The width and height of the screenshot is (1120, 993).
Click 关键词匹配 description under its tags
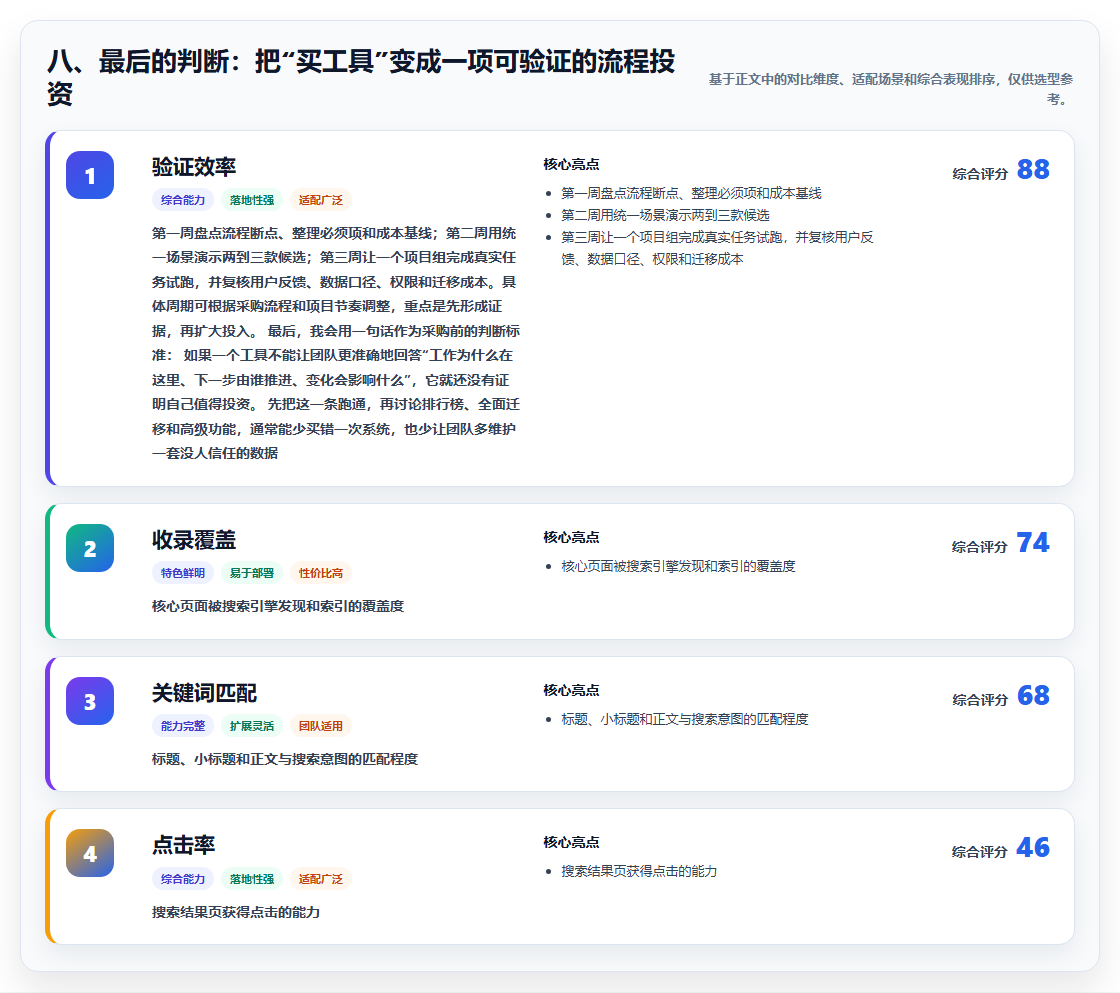(x=285, y=759)
